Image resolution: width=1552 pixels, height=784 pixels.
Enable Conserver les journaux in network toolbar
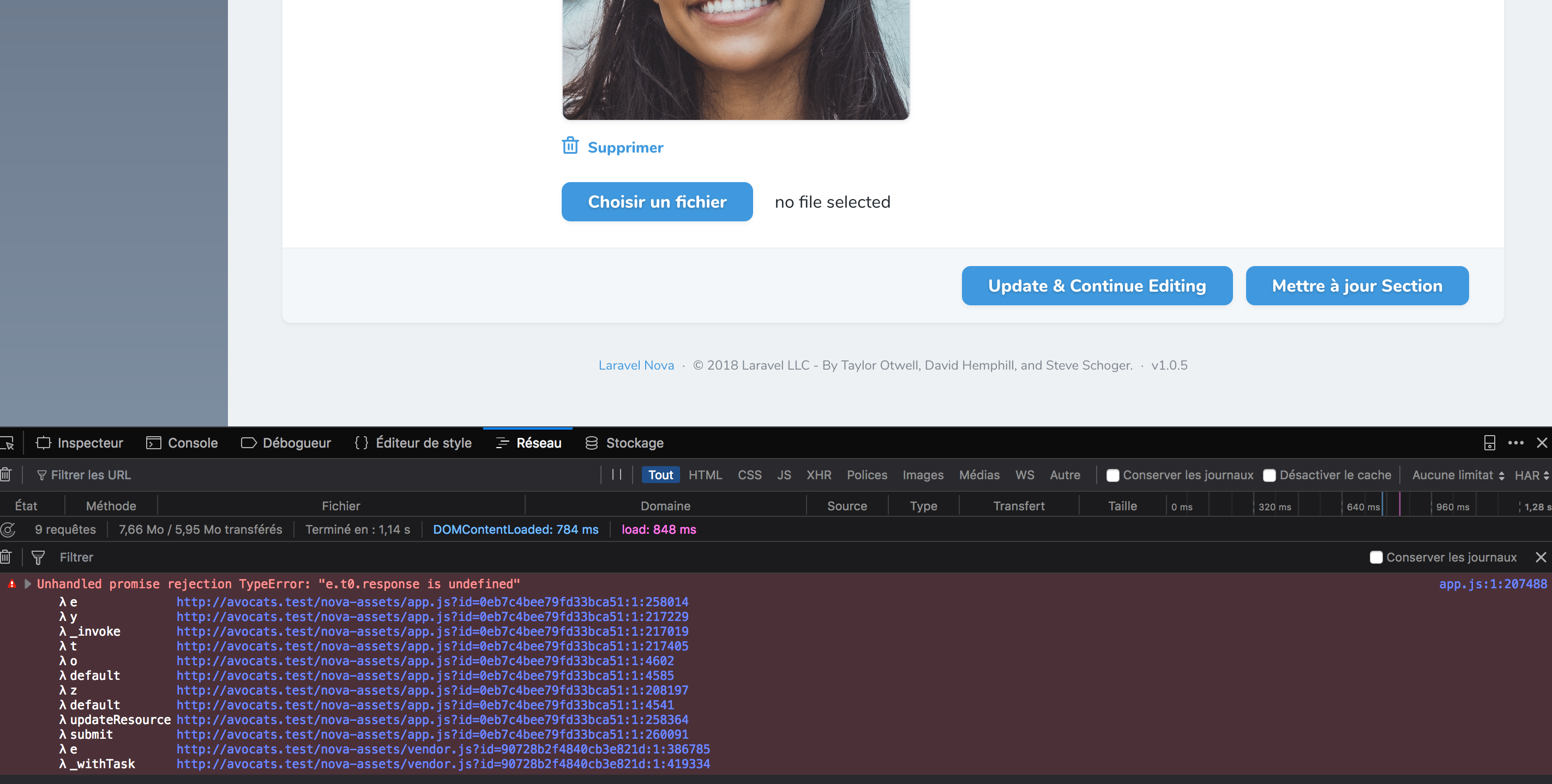click(x=1113, y=475)
